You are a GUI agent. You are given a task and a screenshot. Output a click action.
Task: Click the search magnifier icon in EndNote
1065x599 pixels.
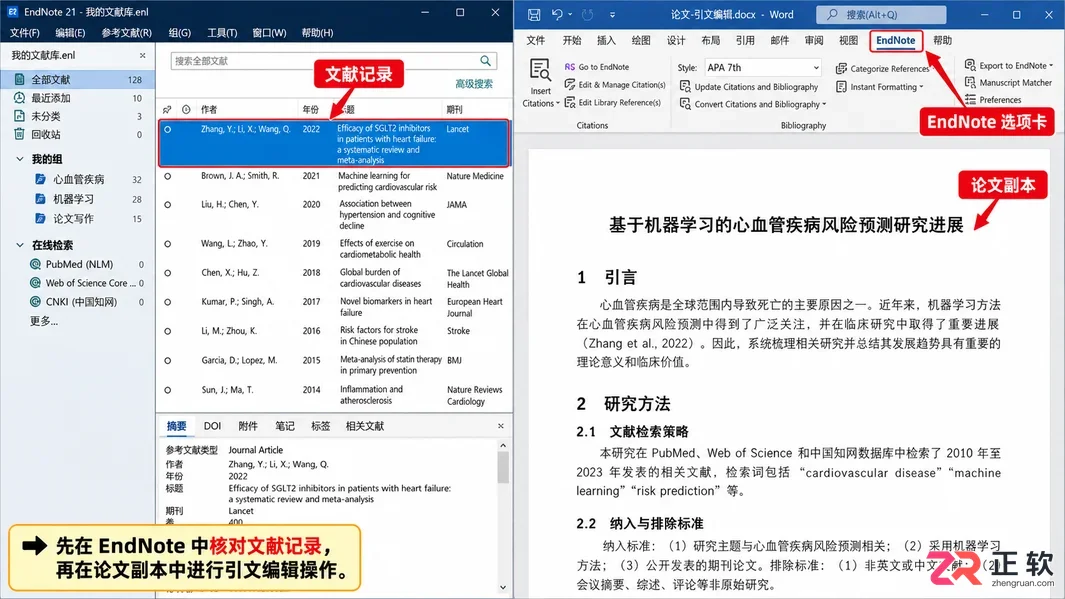point(485,60)
